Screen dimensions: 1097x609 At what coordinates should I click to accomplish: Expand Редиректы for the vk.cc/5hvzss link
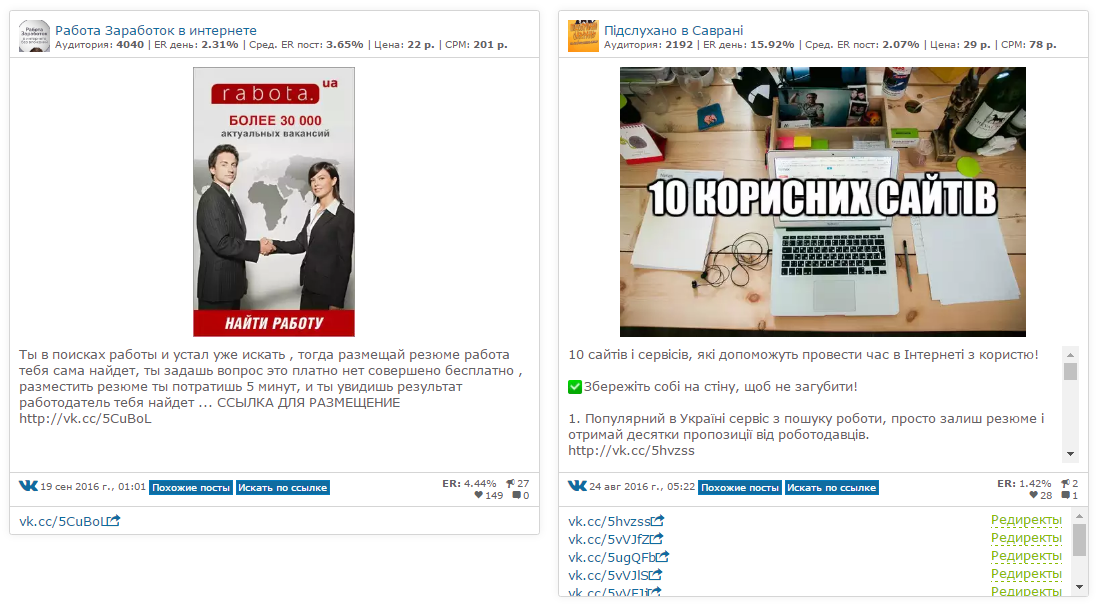(1026, 520)
